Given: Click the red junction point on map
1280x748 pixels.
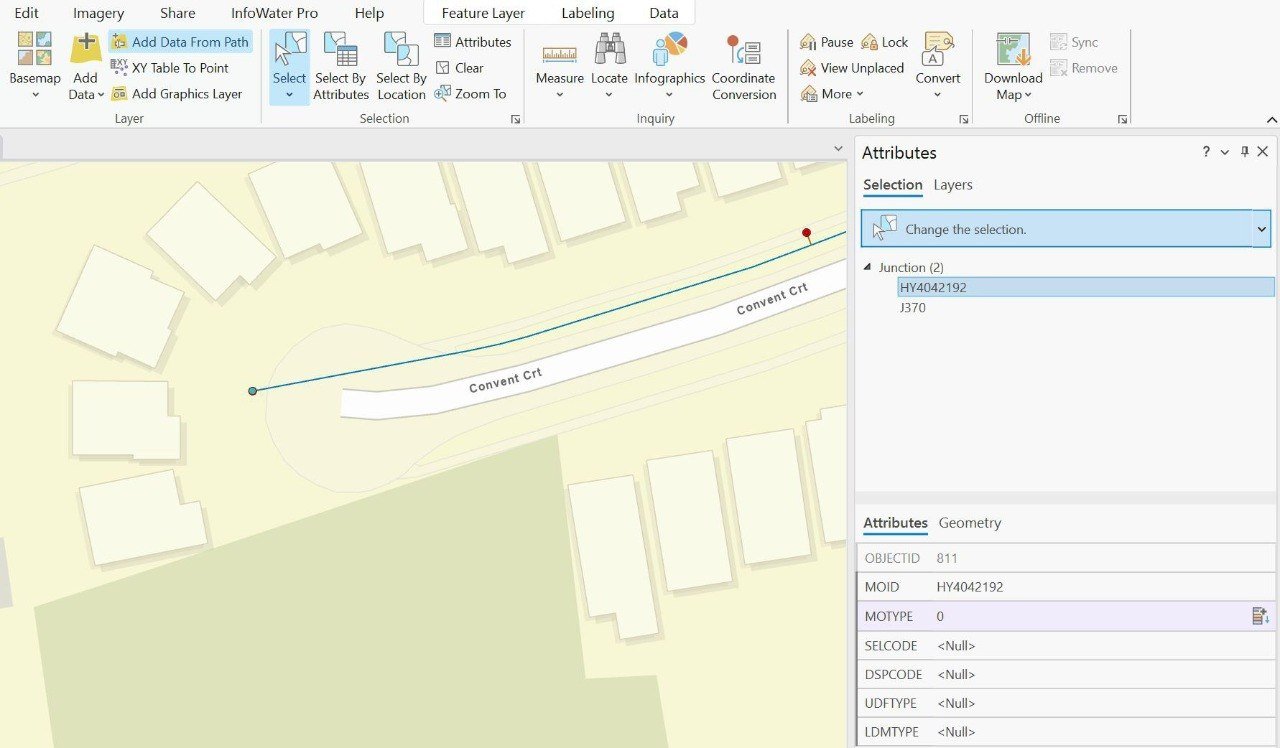Looking at the screenshot, I should (807, 233).
